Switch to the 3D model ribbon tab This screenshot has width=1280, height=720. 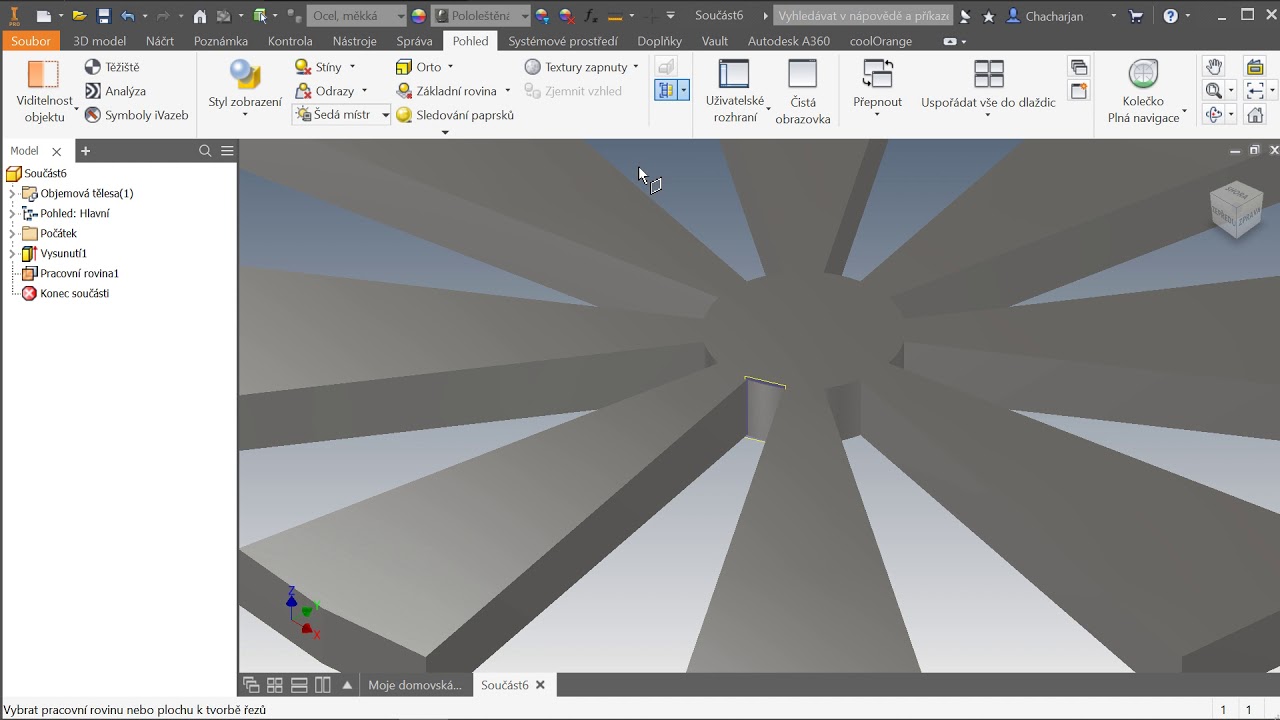(100, 41)
